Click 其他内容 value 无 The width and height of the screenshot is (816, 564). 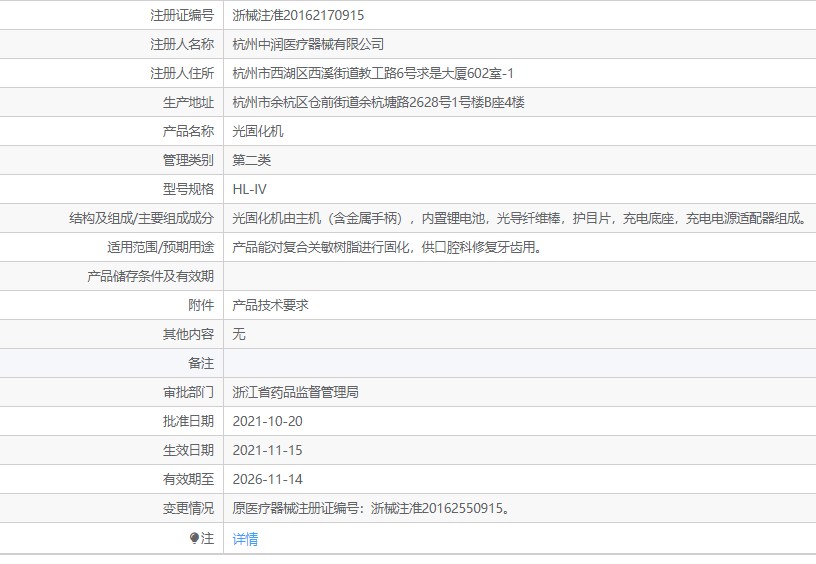(x=239, y=334)
